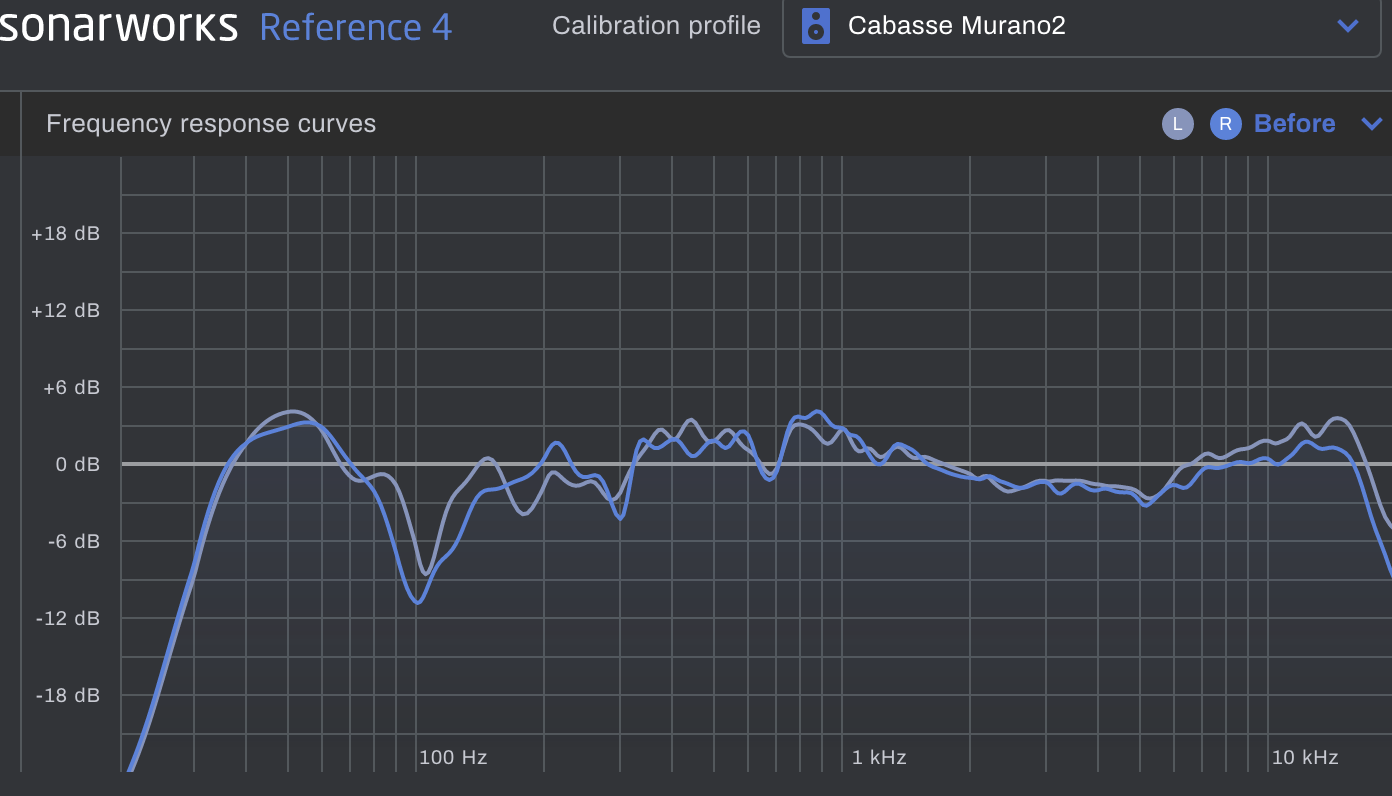Toggle the R channel curve indicator

[x=1225, y=124]
